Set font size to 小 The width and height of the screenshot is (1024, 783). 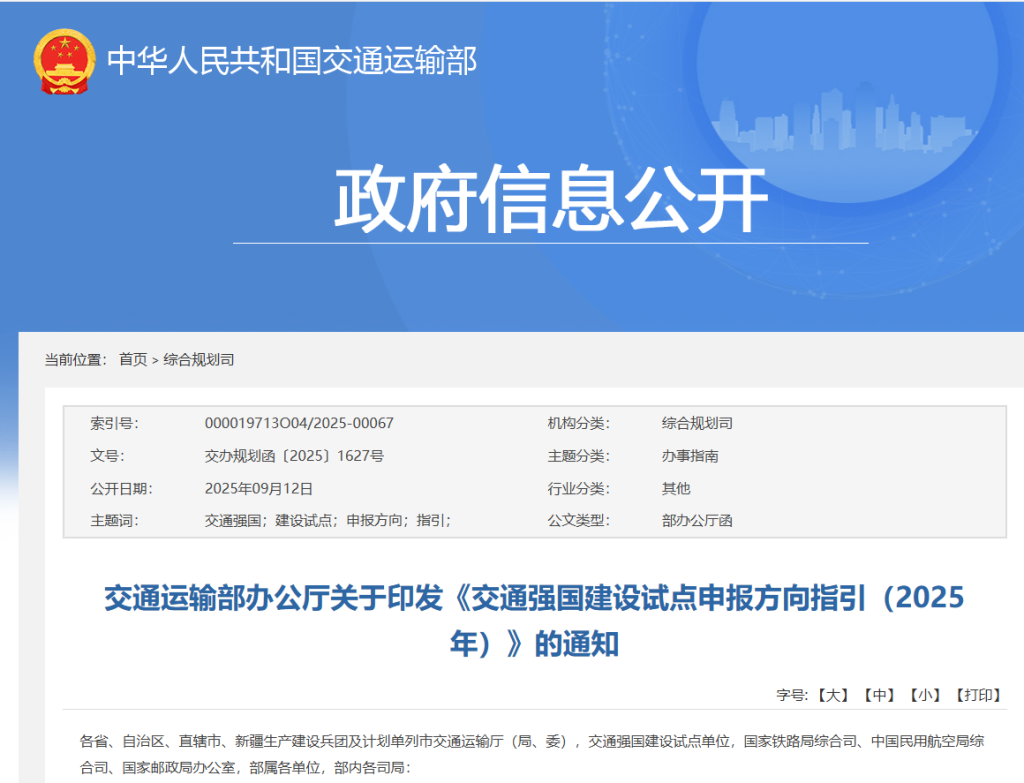point(925,694)
